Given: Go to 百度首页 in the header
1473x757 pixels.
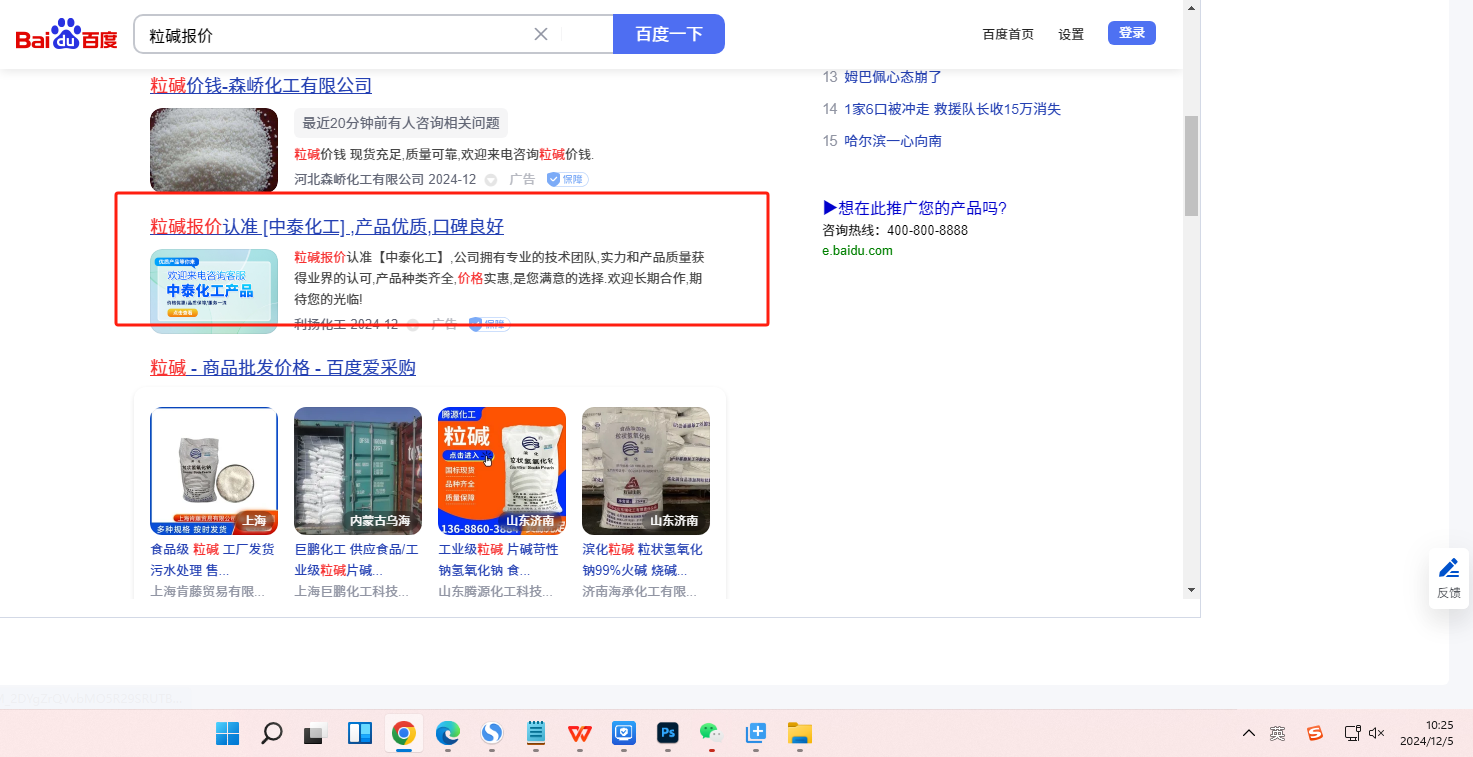Looking at the screenshot, I should pos(1008,34).
